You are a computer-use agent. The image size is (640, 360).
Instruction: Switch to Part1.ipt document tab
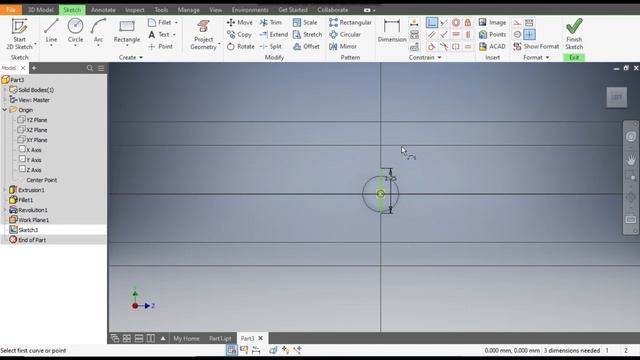[220, 338]
